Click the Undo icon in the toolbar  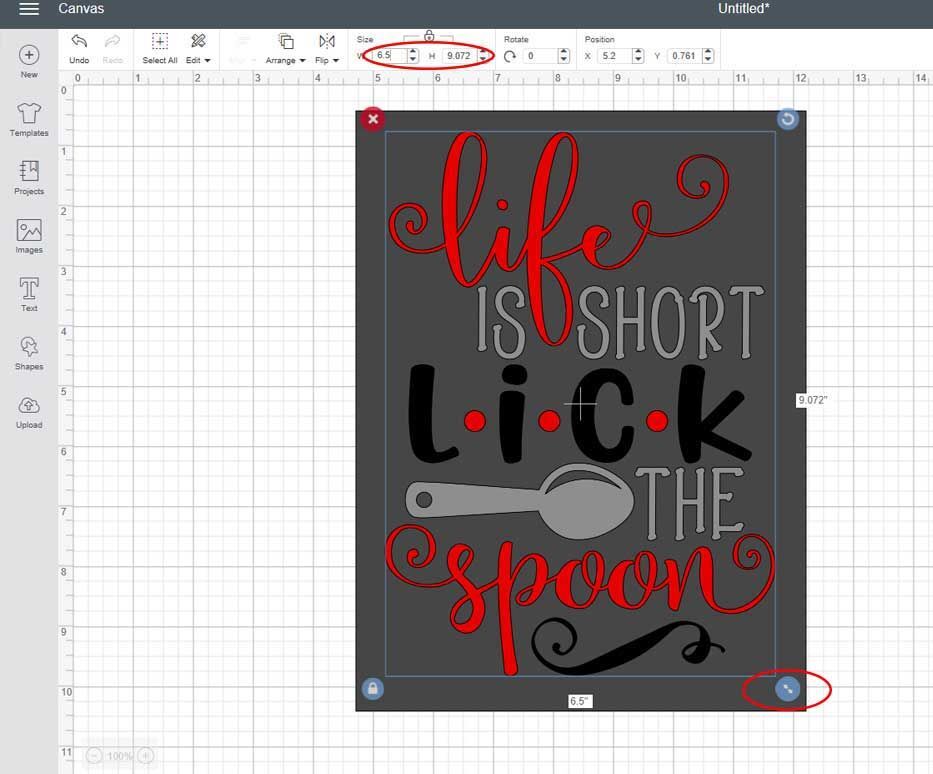[79, 47]
